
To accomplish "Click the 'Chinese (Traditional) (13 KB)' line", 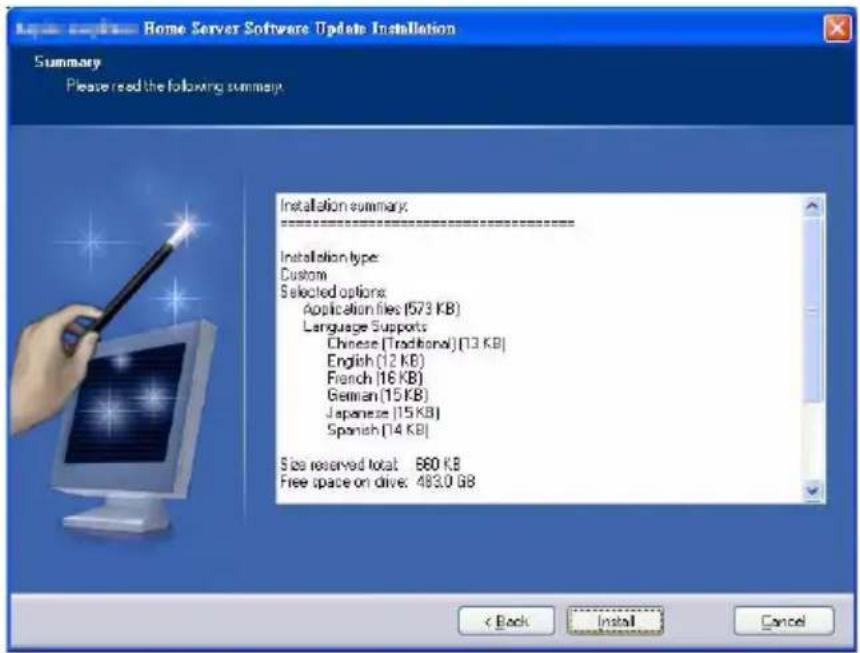I will [x=416, y=344].
